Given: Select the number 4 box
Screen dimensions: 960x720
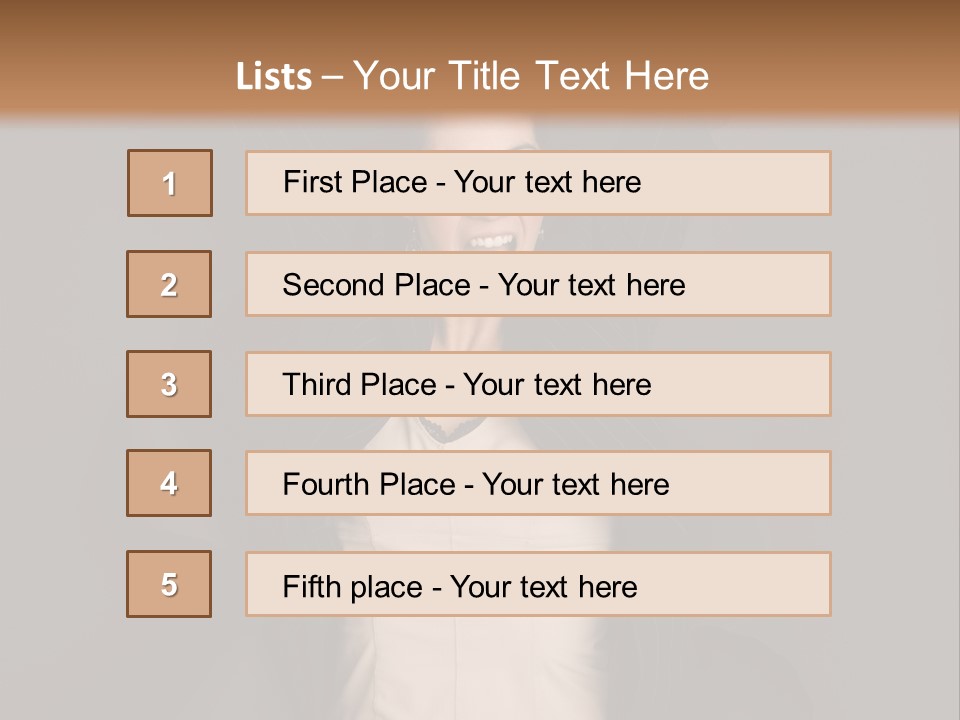Looking at the screenshot, I should pyautogui.click(x=169, y=483).
